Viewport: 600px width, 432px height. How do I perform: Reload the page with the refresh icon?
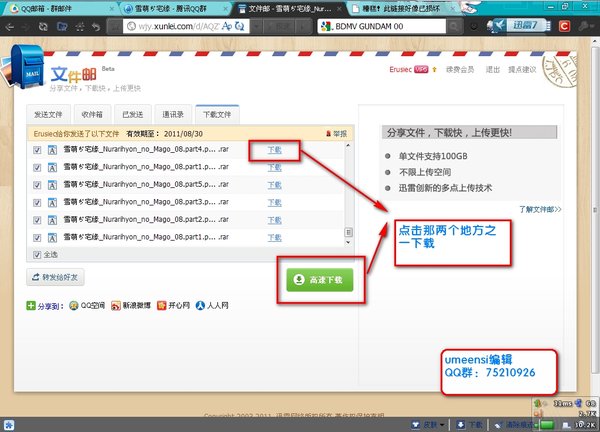coord(43,26)
